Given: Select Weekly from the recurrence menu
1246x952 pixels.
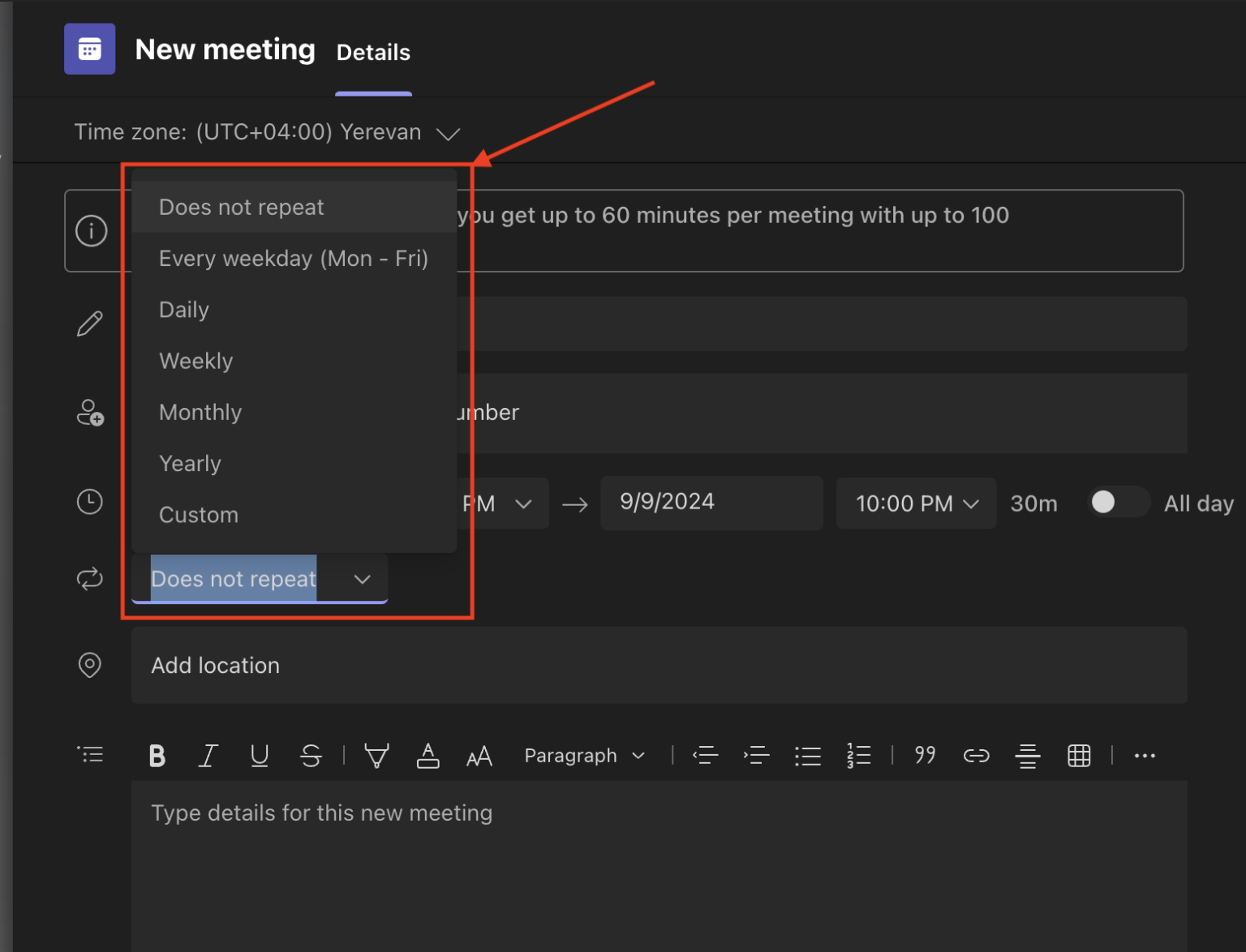Looking at the screenshot, I should tap(195, 360).
